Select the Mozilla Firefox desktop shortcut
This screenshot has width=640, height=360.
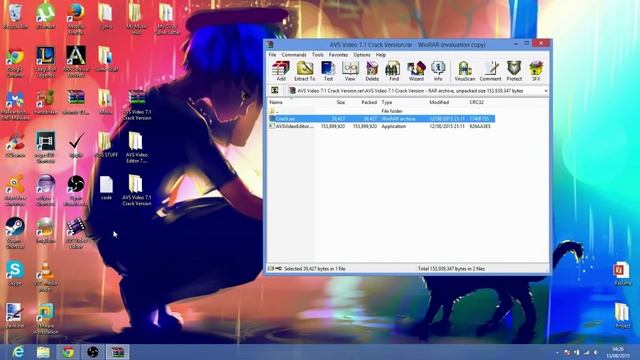[76, 20]
